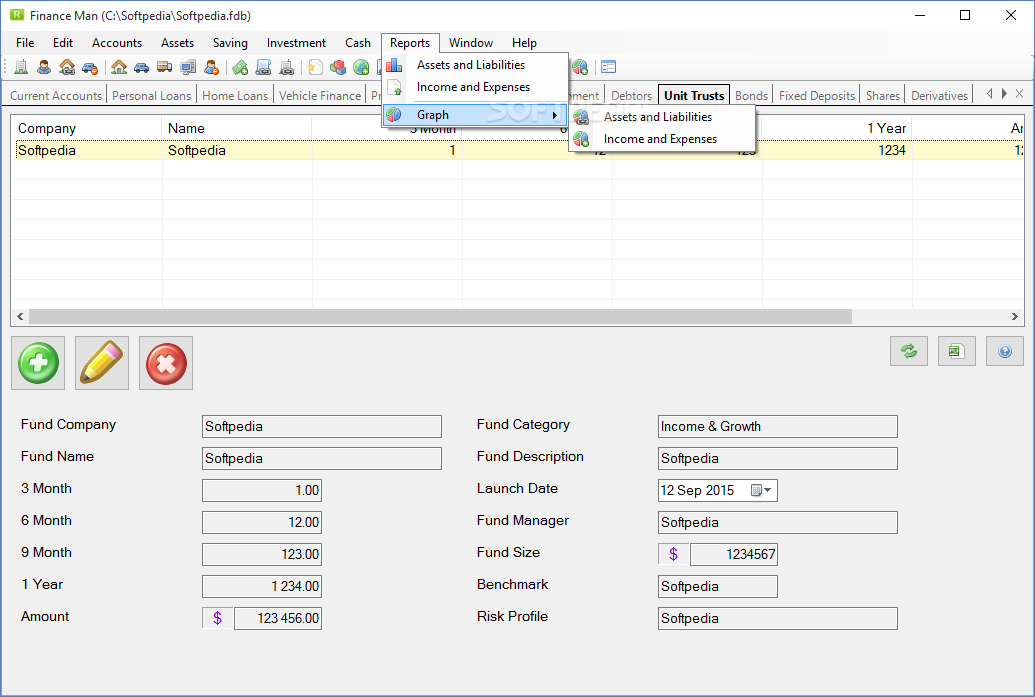This screenshot has height=697, width=1035.
Task: Click the form layout toolbar icon
Action: [x=609, y=67]
